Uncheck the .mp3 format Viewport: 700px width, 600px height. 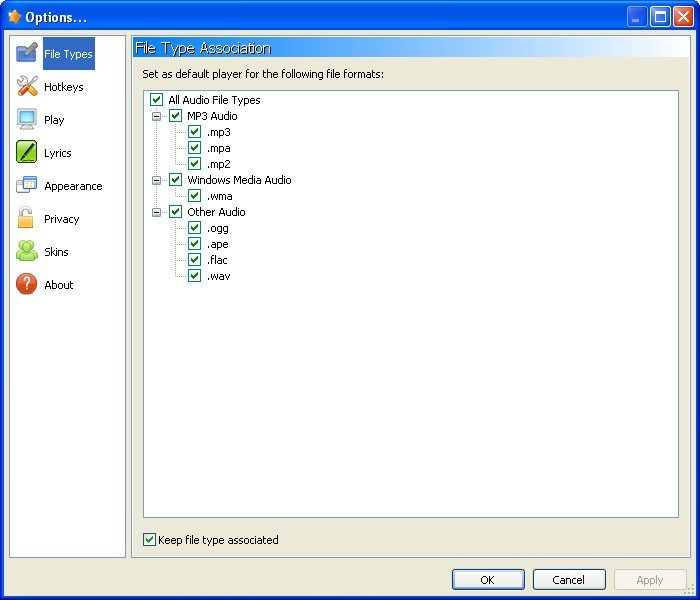194,132
